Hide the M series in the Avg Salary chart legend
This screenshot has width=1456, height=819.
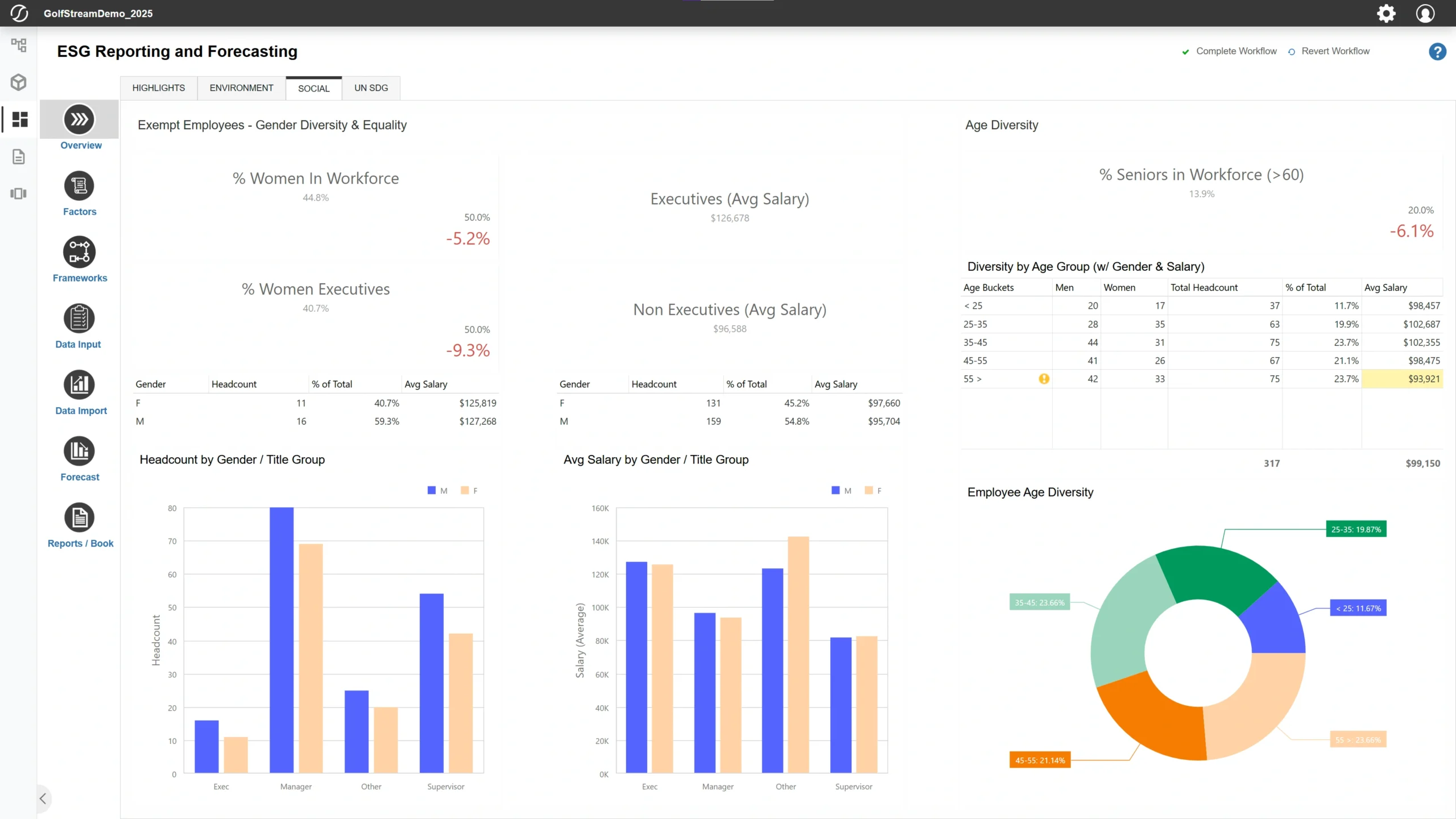(841, 490)
